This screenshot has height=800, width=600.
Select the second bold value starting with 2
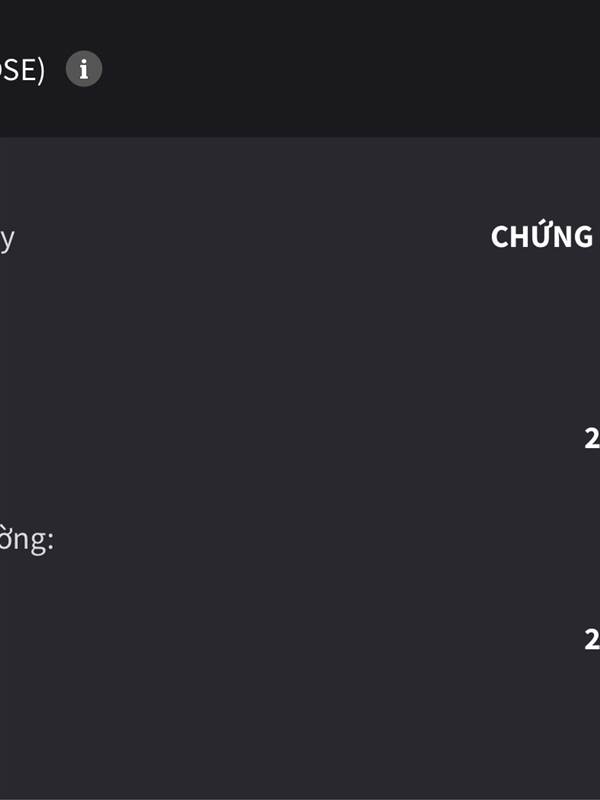click(x=592, y=639)
